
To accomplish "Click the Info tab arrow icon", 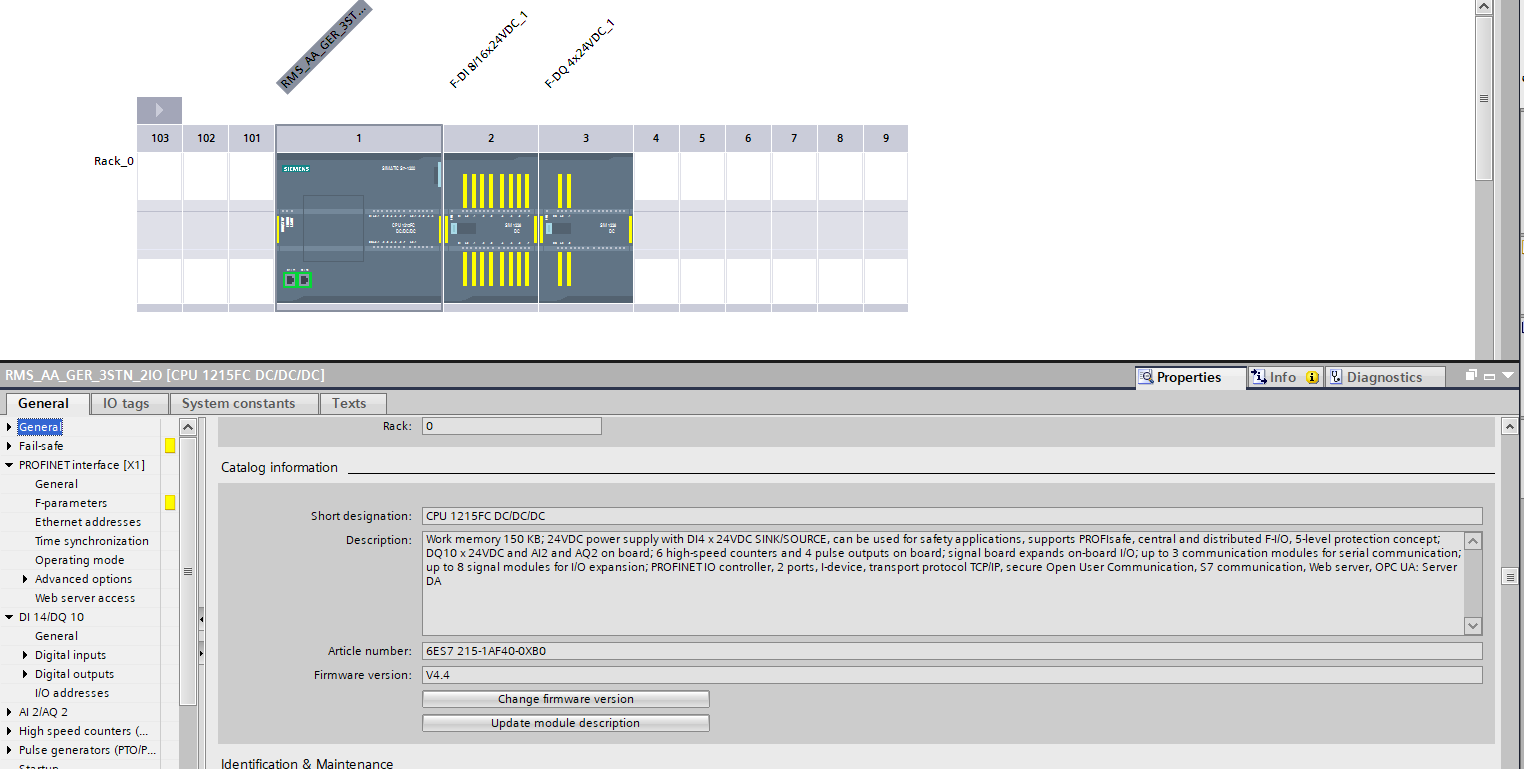I will coord(1258,377).
